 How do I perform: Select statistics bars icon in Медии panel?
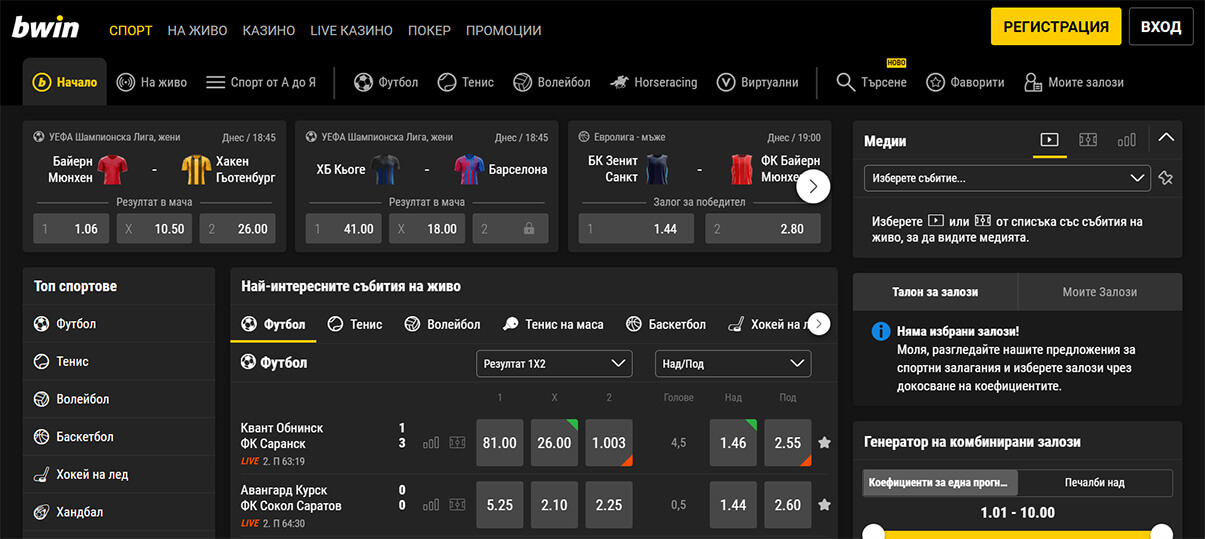click(x=1127, y=141)
